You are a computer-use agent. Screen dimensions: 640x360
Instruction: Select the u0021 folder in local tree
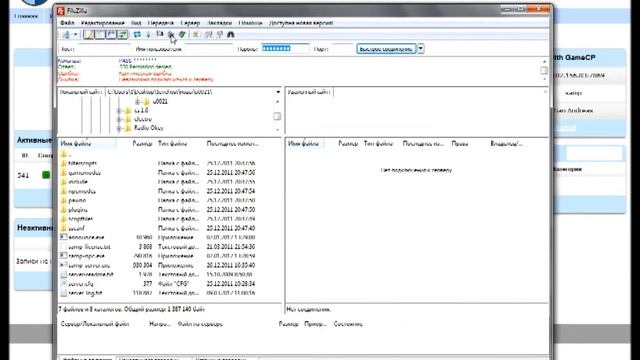(x=160, y=102)
